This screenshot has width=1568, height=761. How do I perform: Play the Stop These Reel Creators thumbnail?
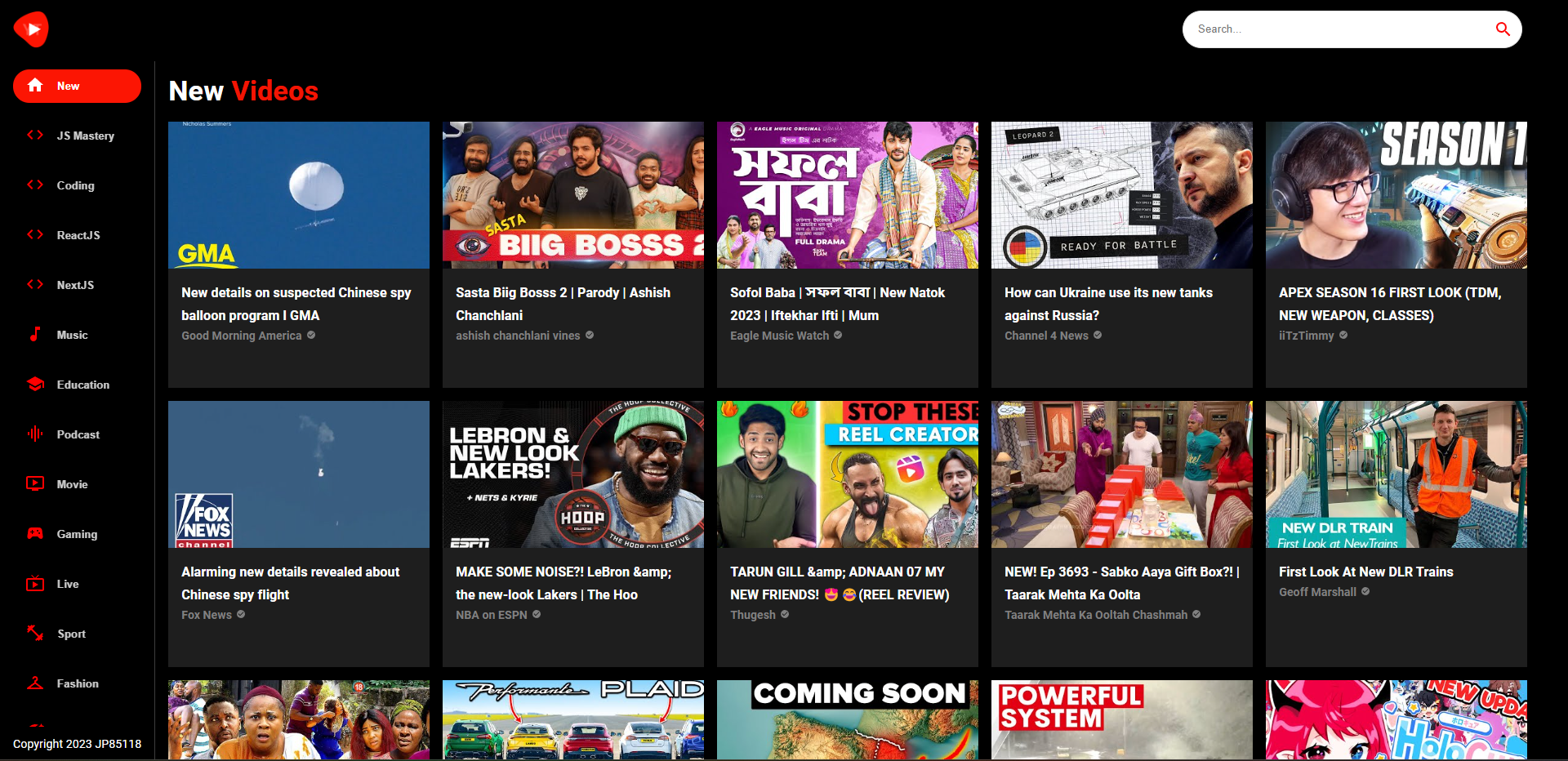[848, 474]
